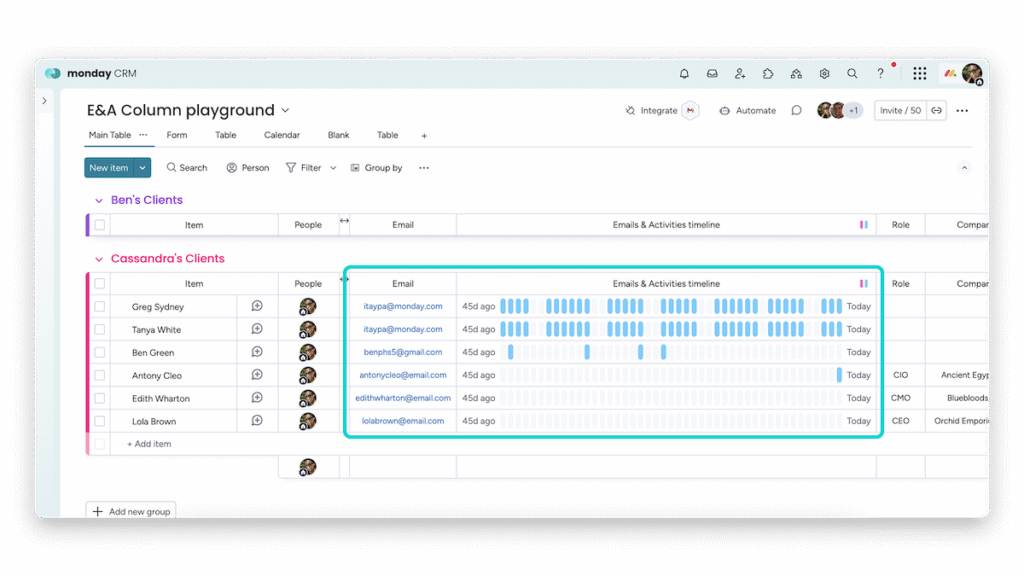The image size is (1024, 576).
Task: Tick the Tanya White row checkbox
Action: coord(99,329)
